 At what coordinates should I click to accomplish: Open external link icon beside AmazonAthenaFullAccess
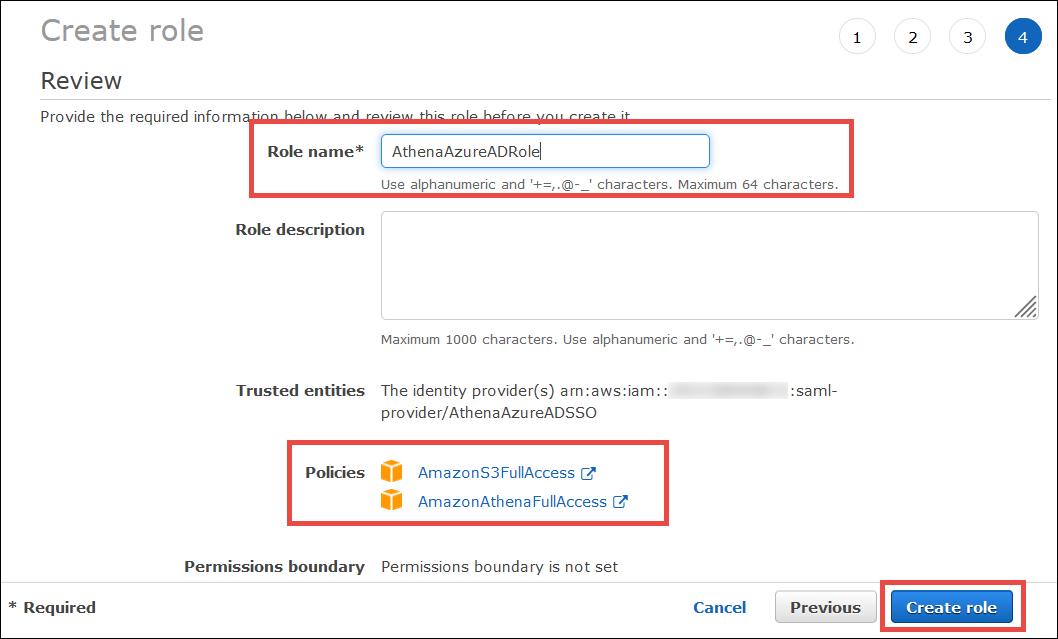click(620, 502)
